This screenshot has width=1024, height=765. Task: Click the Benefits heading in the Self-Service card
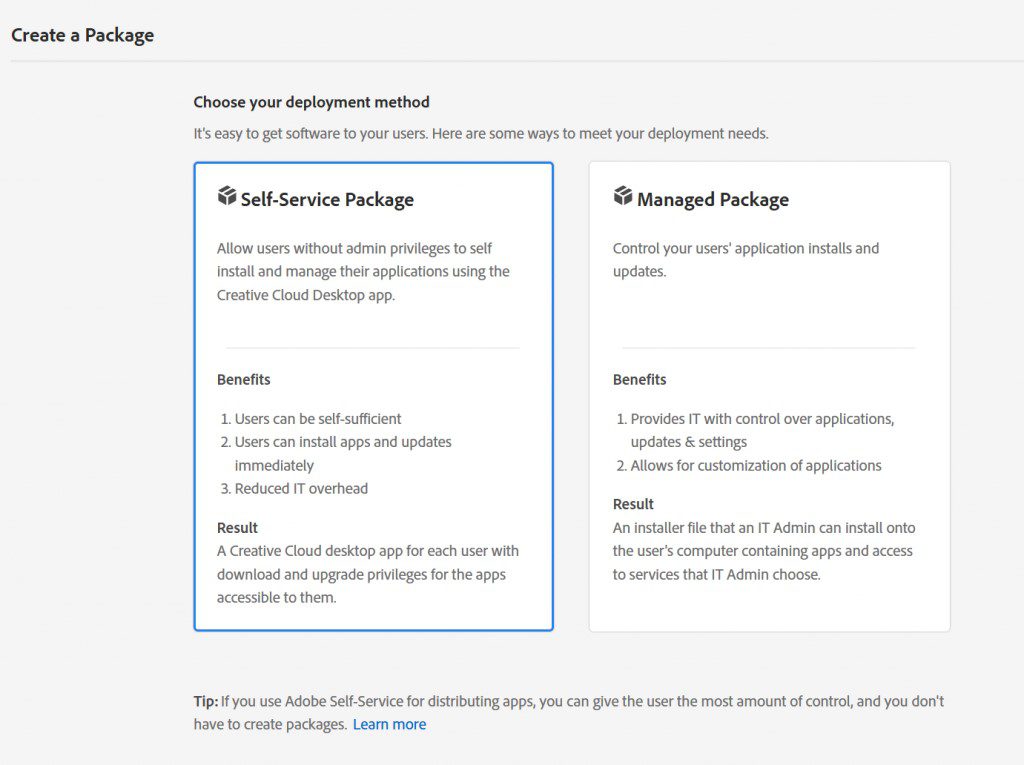click(244, 379)
